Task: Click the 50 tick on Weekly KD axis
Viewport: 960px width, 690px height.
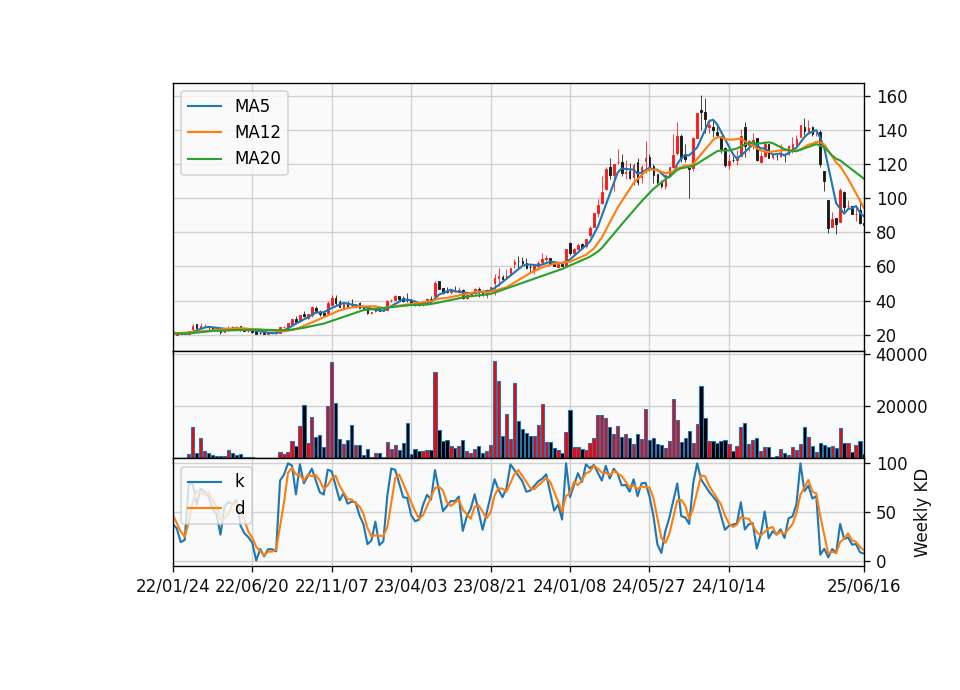Action: [x=887, y=513]
